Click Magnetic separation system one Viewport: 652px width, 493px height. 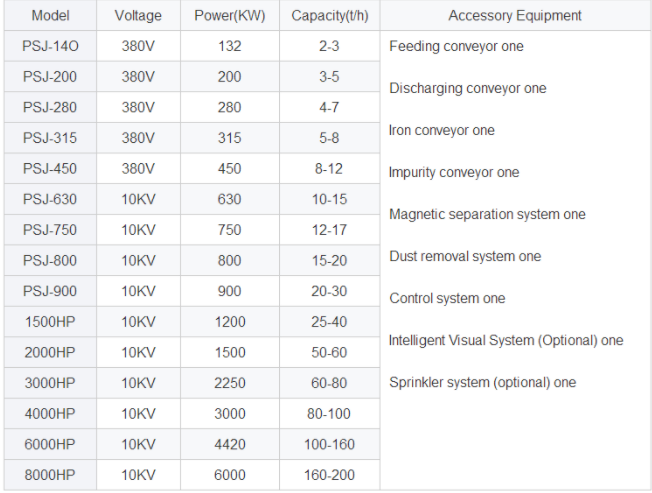(x=487, y=214)
